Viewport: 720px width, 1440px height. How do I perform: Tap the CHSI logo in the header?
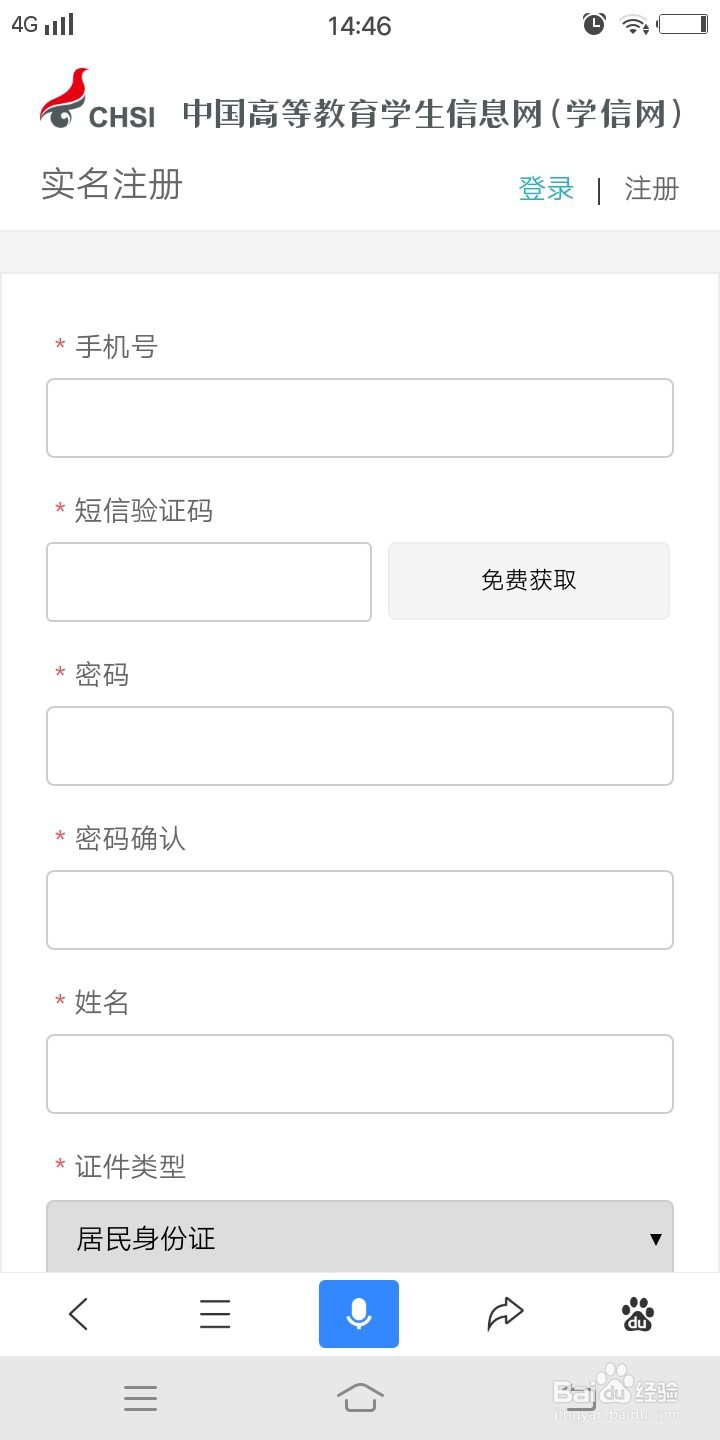[x=95, y=100]
